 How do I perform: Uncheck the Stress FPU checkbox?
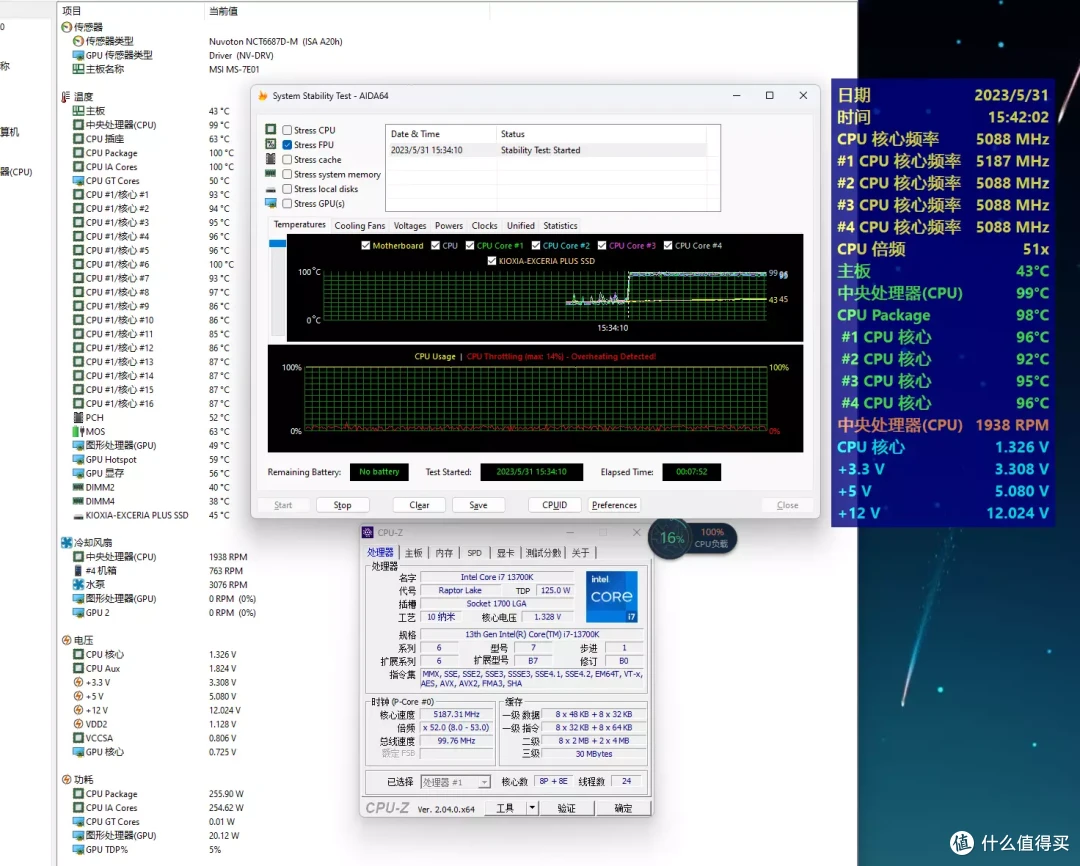(x=287, y=145)
